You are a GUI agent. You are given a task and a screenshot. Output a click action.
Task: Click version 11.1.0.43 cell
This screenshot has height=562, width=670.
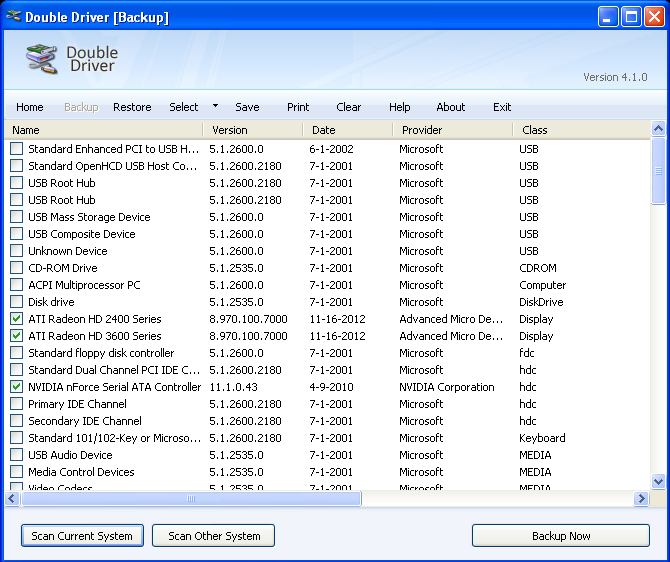click(233, 387)
